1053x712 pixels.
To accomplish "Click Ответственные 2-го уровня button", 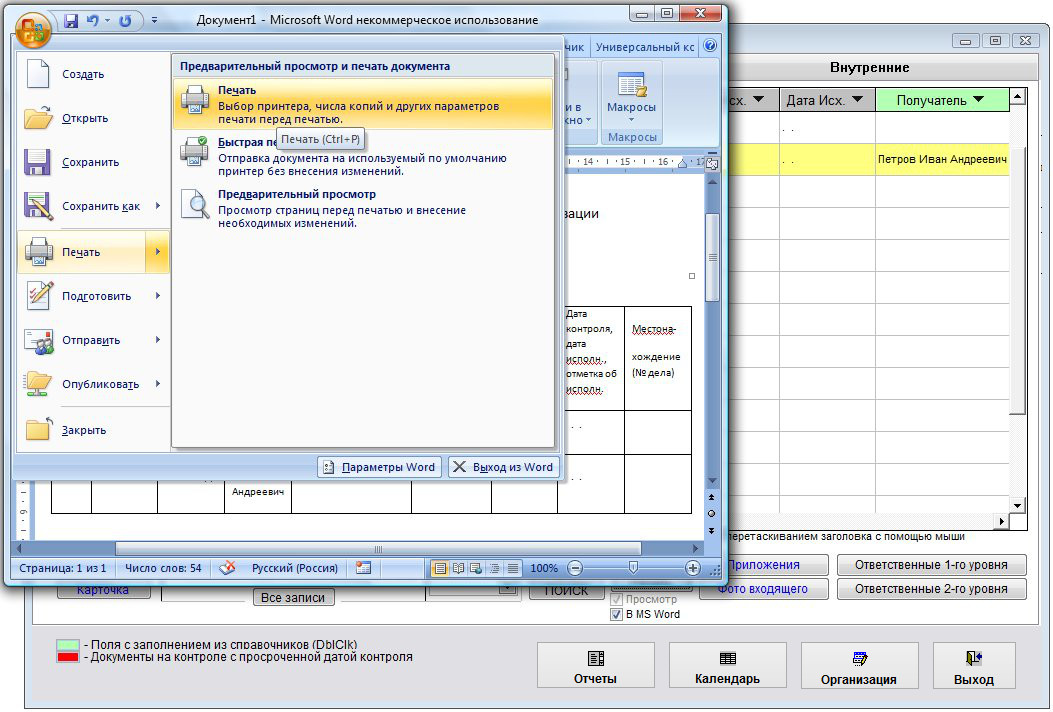I will 931,589.
